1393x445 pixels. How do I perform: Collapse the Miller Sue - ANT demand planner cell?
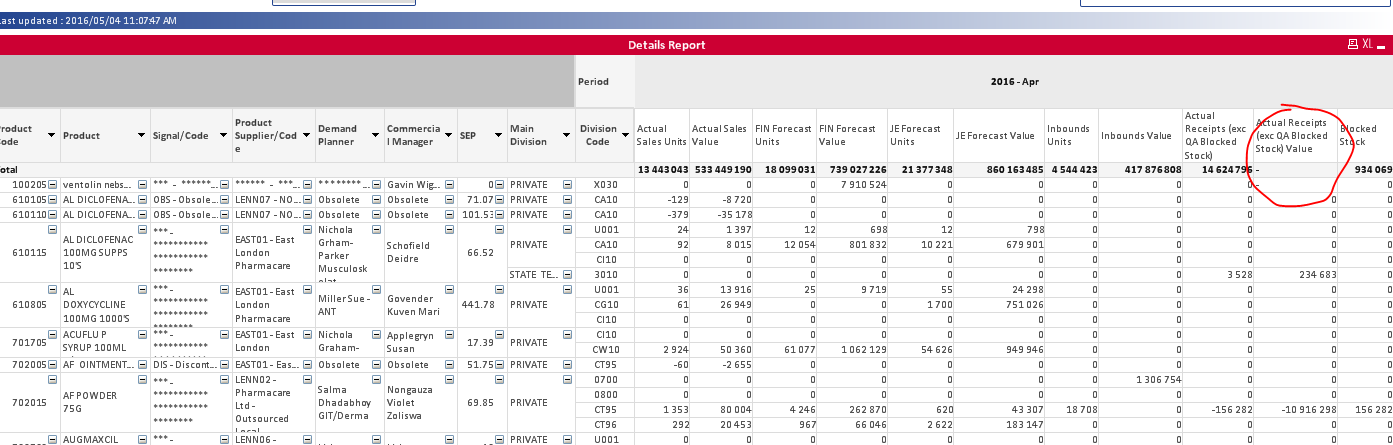click(377, 288)
